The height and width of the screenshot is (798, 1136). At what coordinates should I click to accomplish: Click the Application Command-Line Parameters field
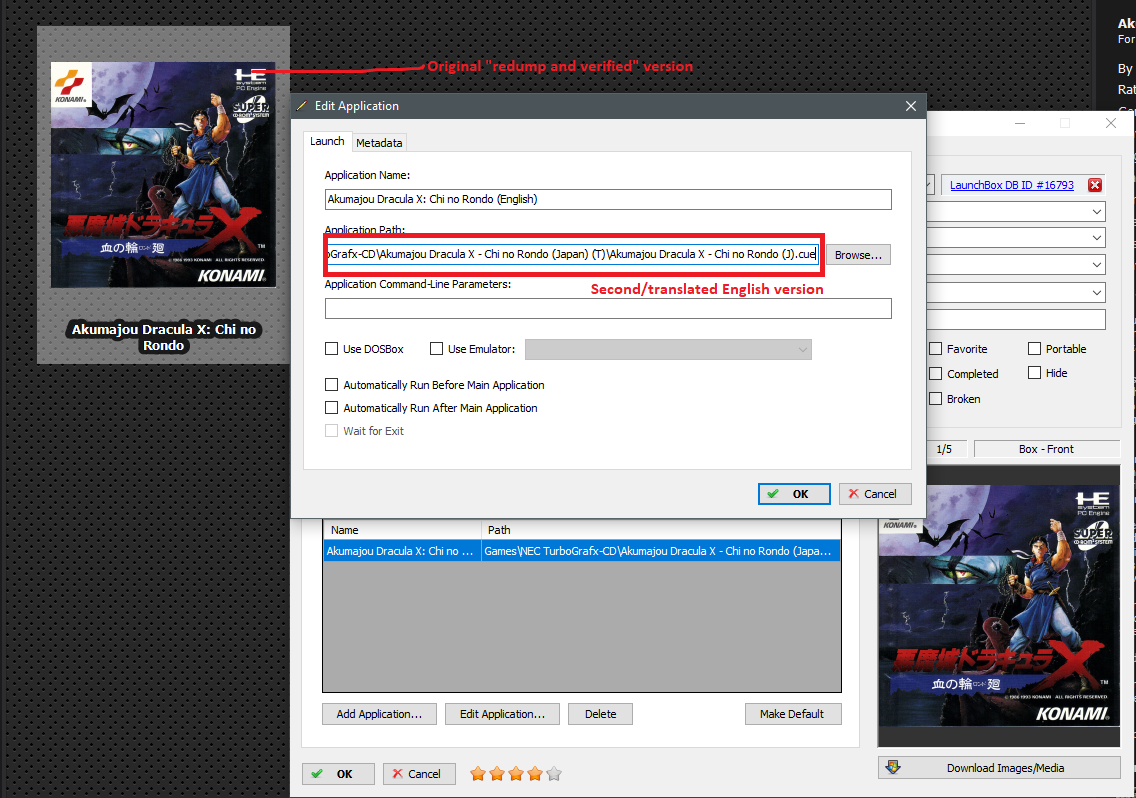(608, 309)
